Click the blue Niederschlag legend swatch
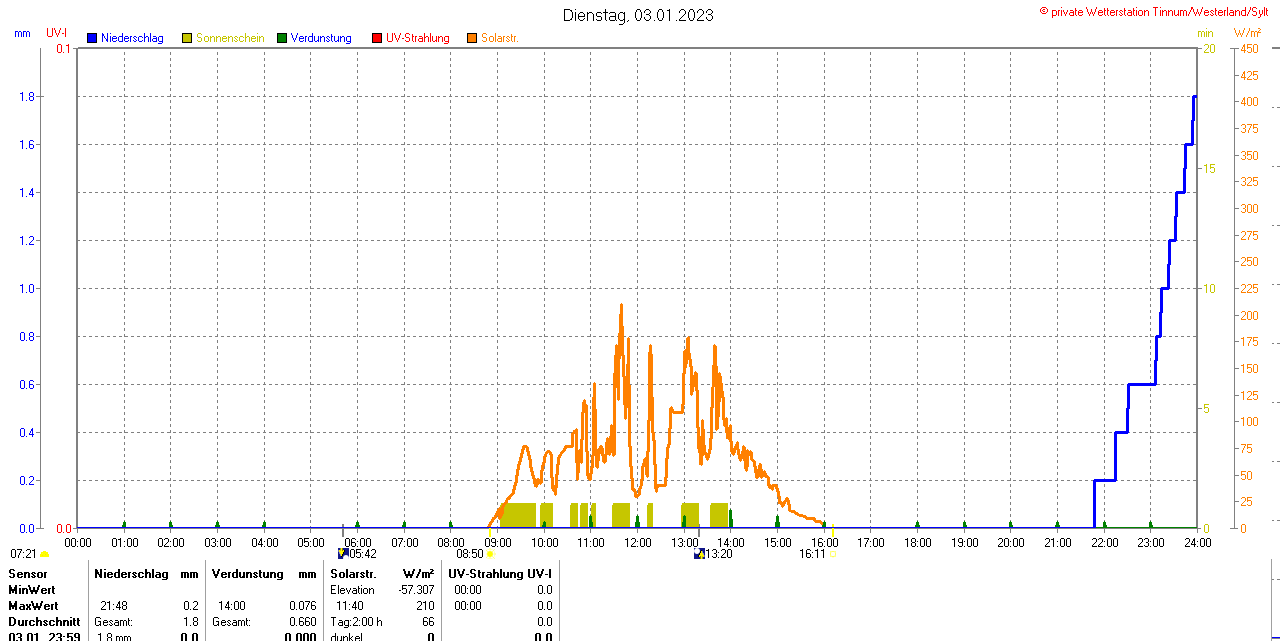1280x641 pixels. tap(92, 38)
